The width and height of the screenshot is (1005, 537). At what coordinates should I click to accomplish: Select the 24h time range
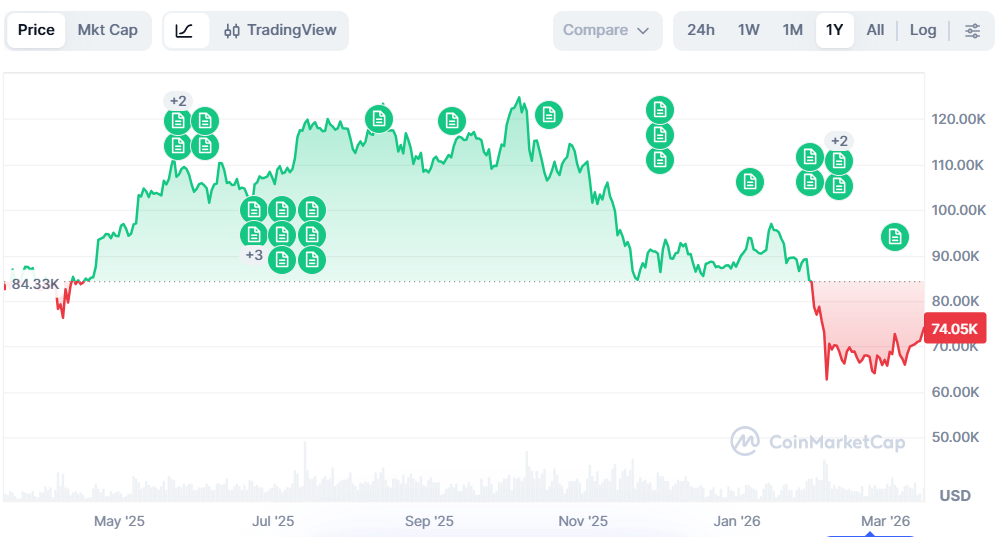pyautogui.click(x=701, y=30)
